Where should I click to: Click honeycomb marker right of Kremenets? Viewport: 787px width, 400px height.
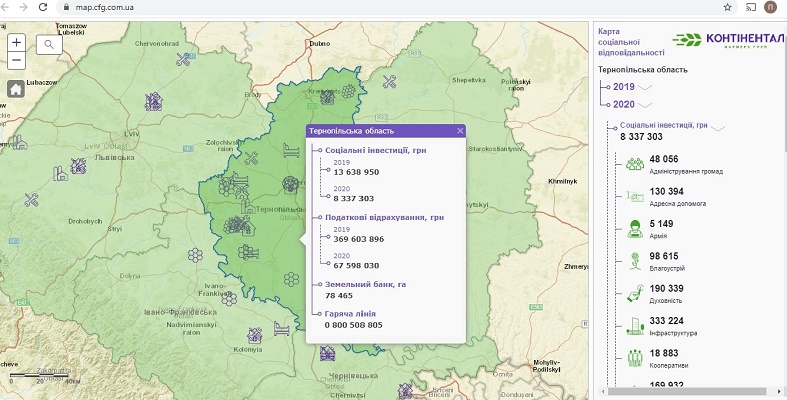coord(348,91)
